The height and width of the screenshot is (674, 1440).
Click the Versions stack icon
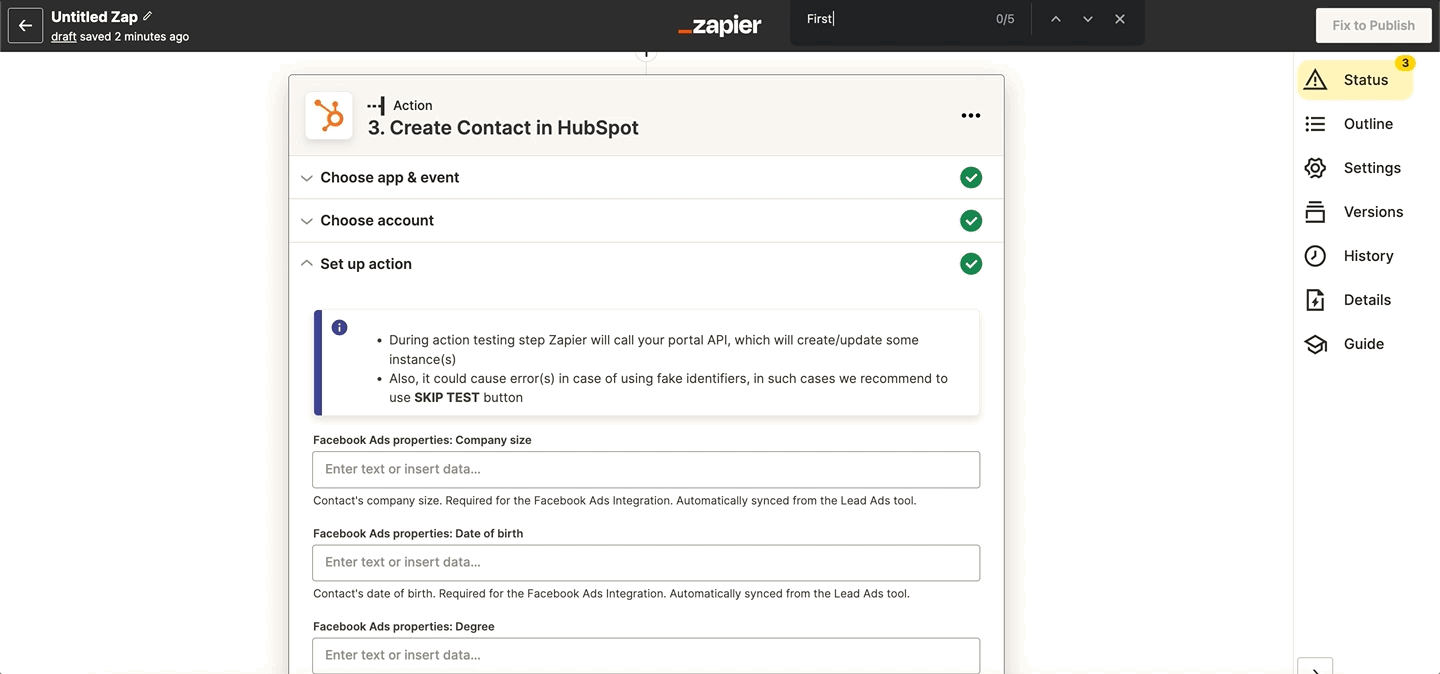click(1315, 212)
